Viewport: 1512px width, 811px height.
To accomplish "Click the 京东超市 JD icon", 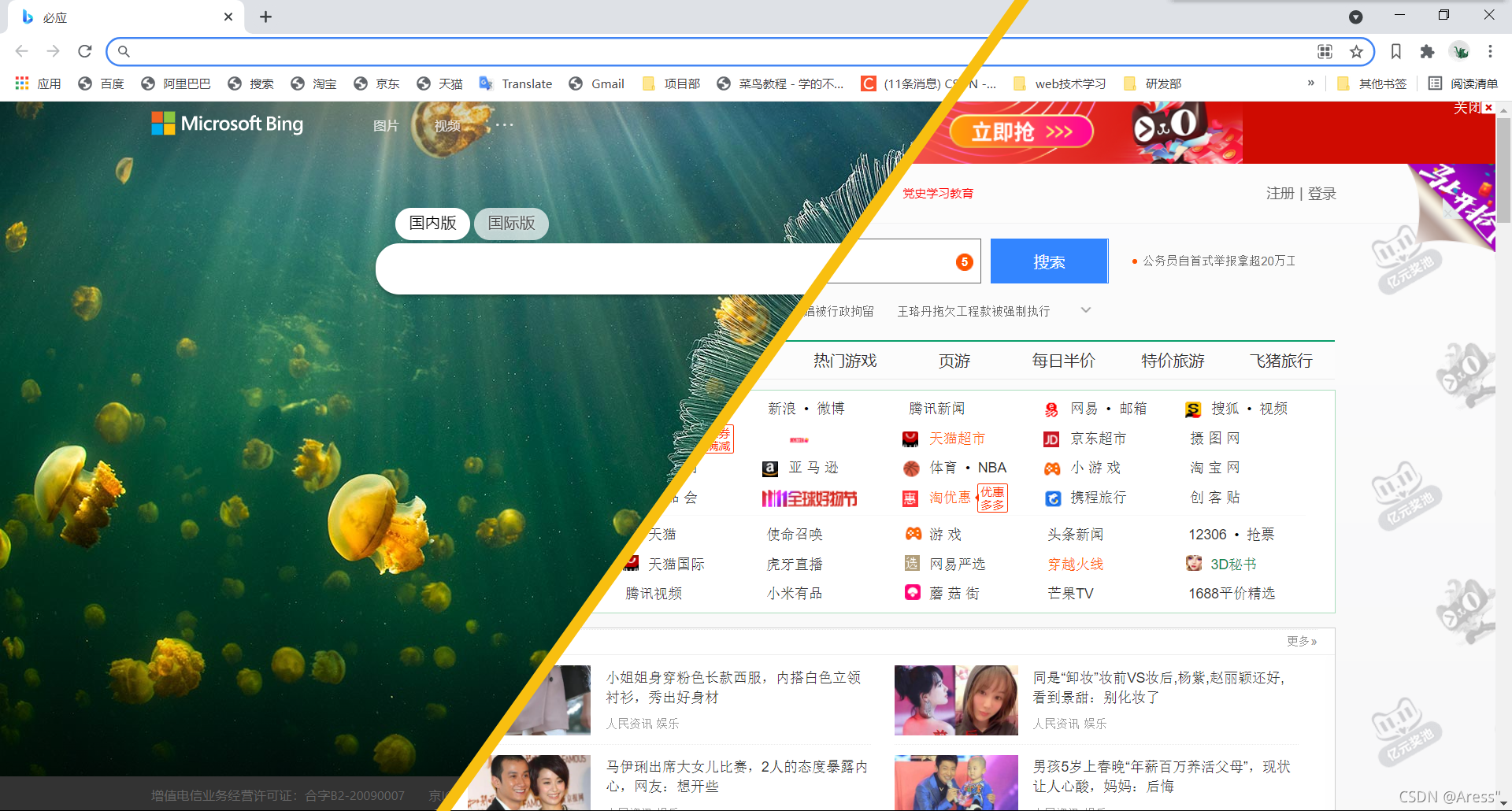I will point(1052,439).
